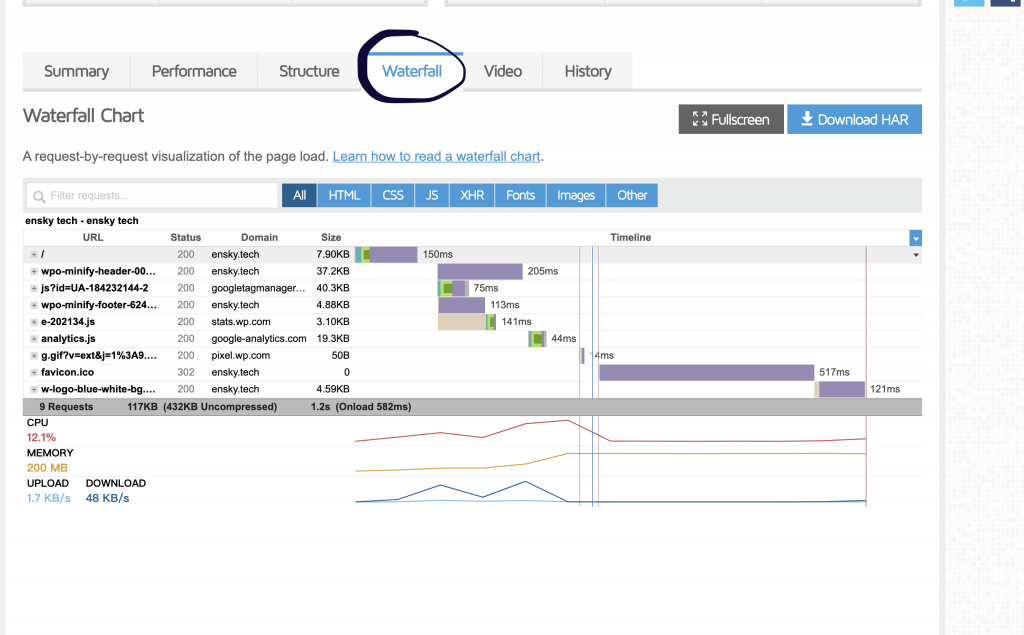Expand the e-202134.js request row
The width and height of the screenshot is (1024, 635).
pos(34,322)
